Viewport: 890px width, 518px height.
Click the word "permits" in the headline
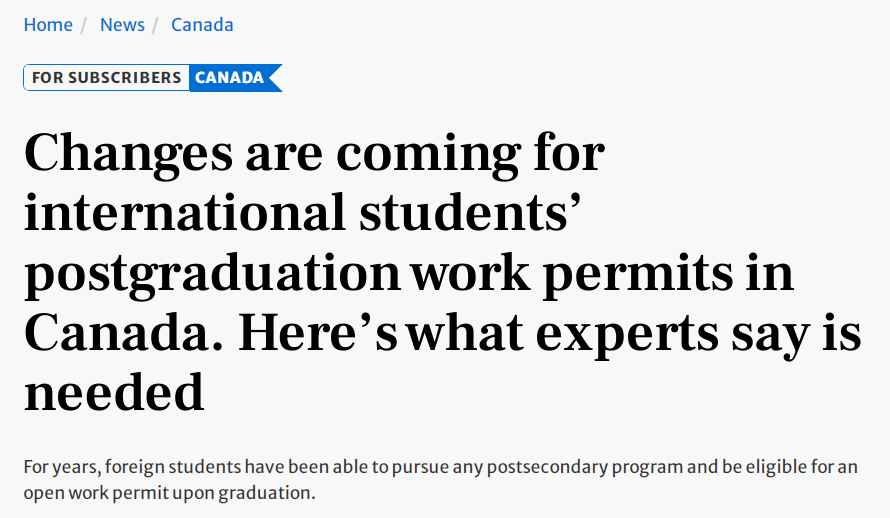(638, 275)
